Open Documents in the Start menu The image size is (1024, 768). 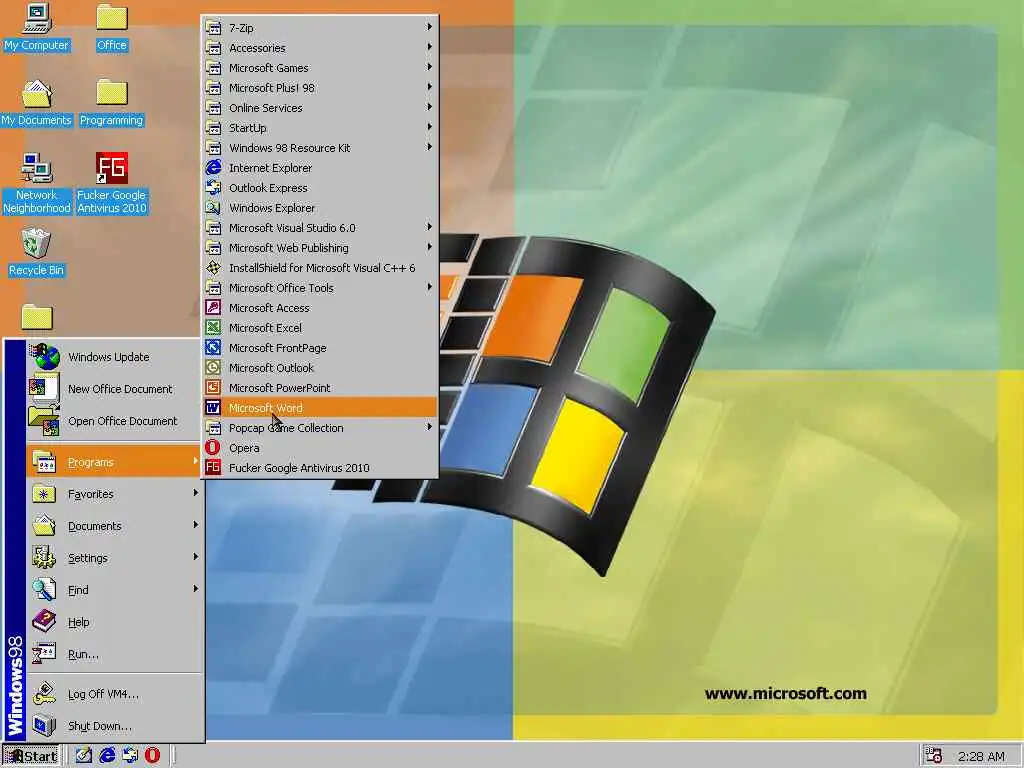click(x=114, y=526)
